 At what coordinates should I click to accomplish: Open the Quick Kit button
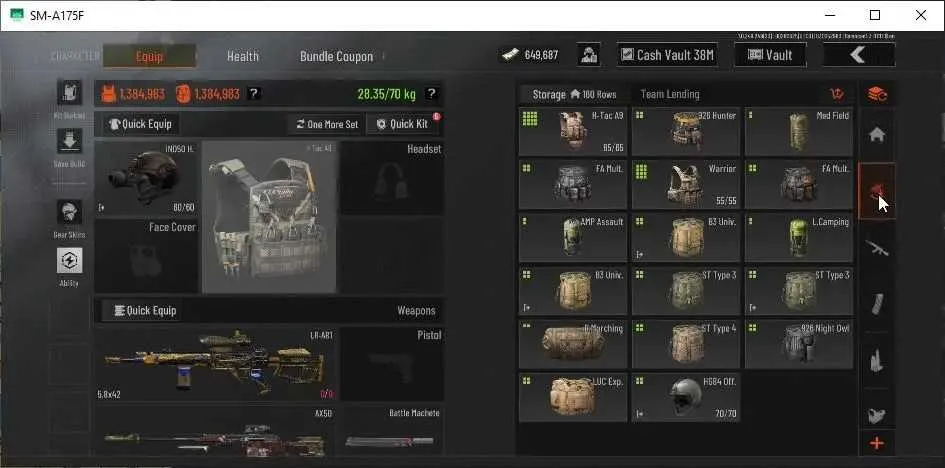[402, 124]
